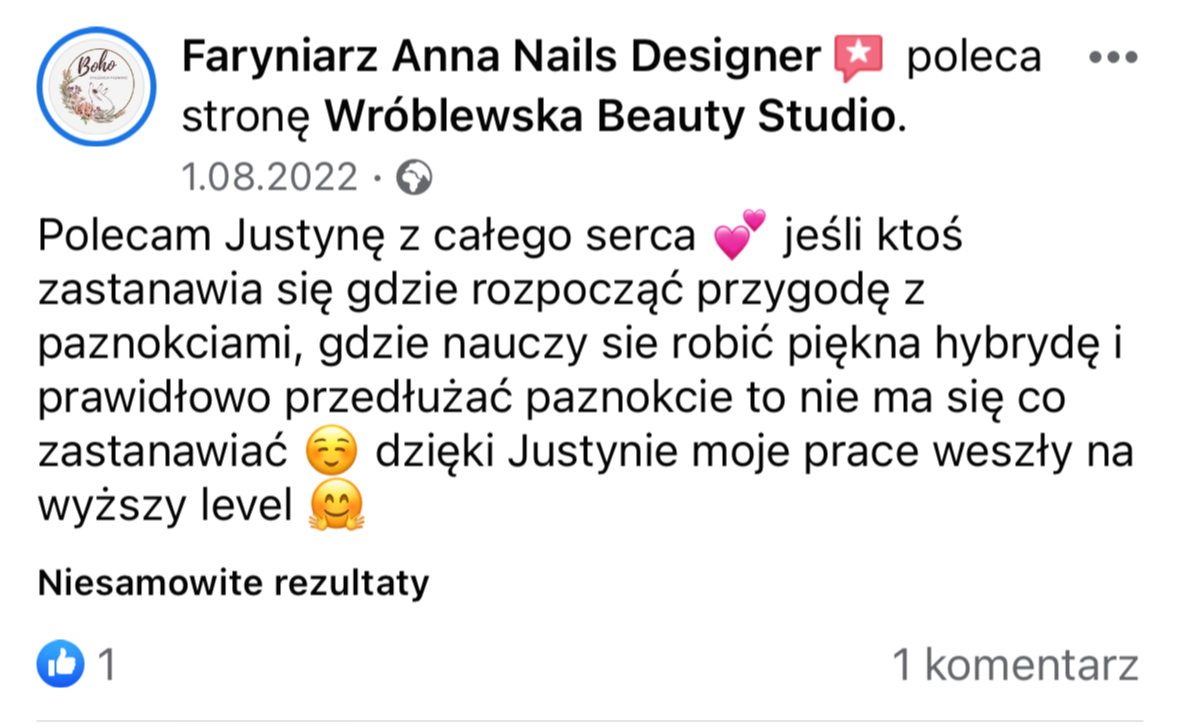Image resolution: width=1180 pixels, height=728 pixels.
Task: Click the review text wyższy level
Action: point(165,505)
